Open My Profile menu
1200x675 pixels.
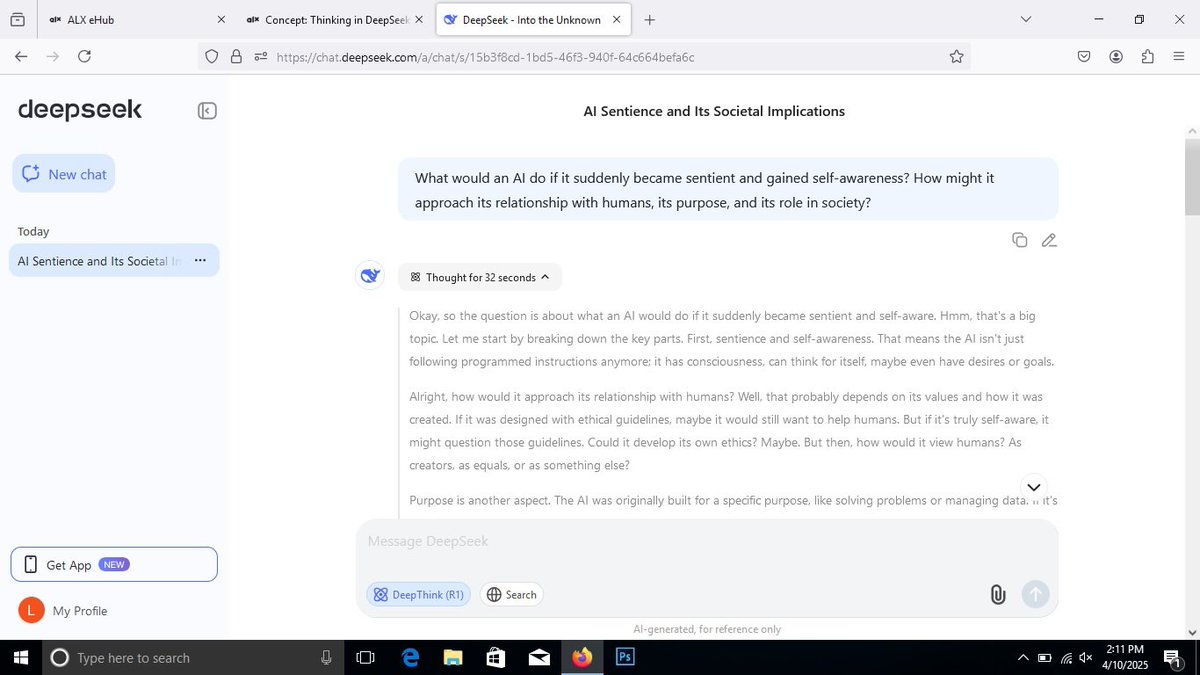[x=64, y=610]
